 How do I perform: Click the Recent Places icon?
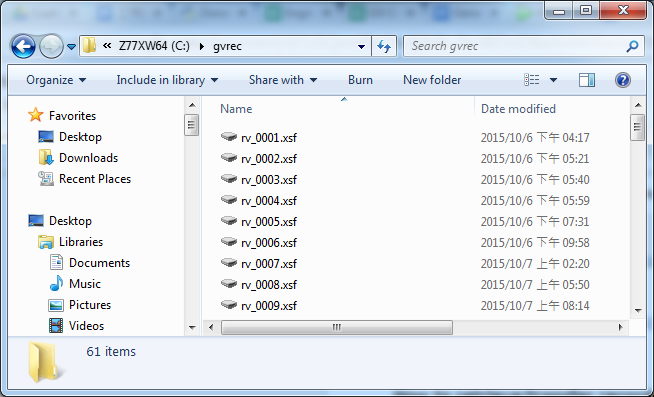(x=46, y=178)
